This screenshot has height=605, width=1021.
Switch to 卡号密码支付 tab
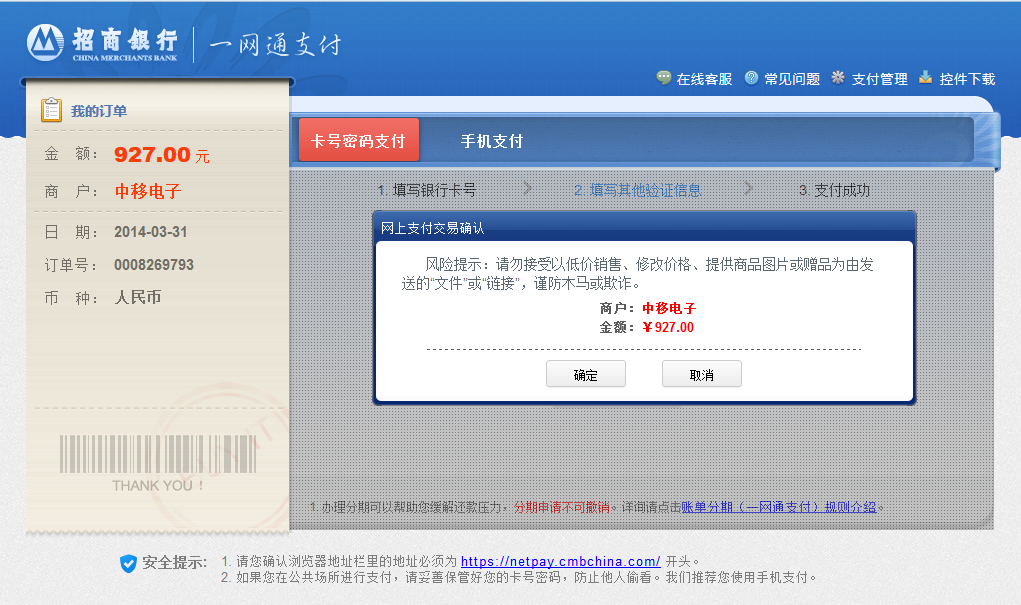(x=359, y=140)
